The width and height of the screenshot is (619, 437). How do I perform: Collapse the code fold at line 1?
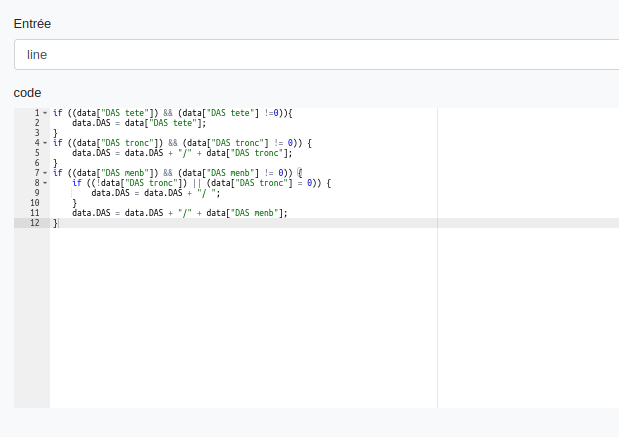[x=45, y=113]
